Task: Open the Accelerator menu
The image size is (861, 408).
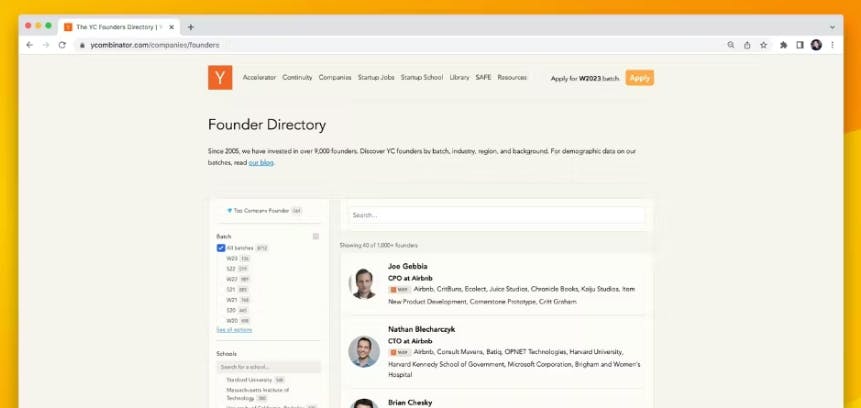Action: (x=259, y=77)
